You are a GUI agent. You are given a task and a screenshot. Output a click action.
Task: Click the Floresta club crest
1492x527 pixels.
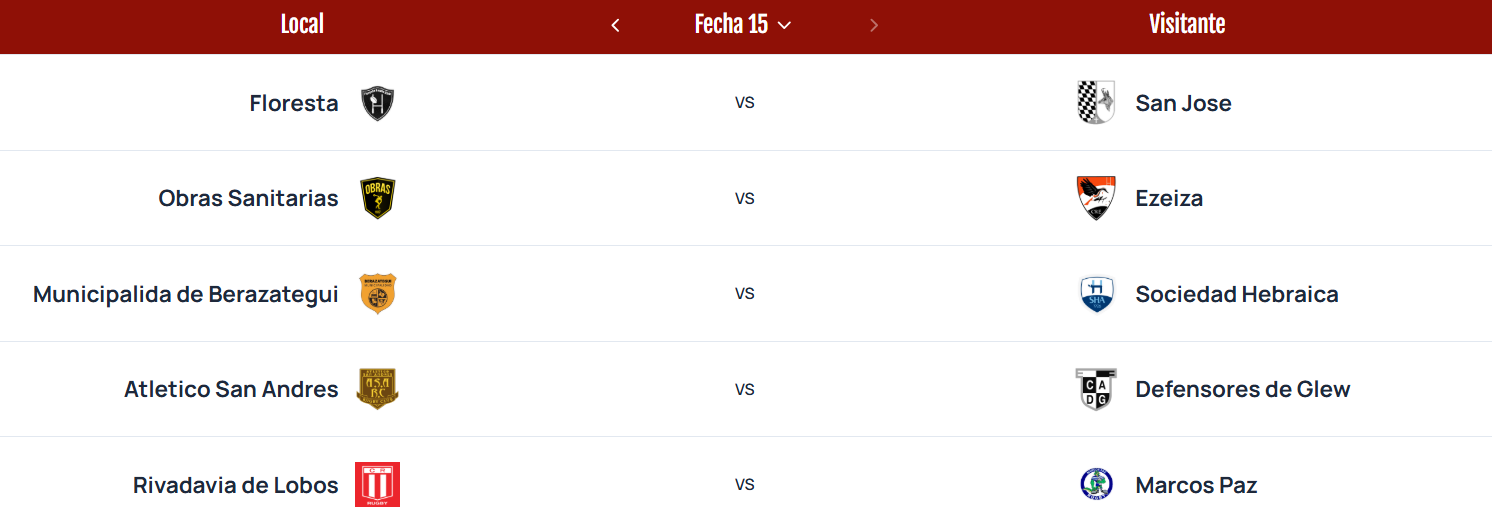(x=377, y=103)
